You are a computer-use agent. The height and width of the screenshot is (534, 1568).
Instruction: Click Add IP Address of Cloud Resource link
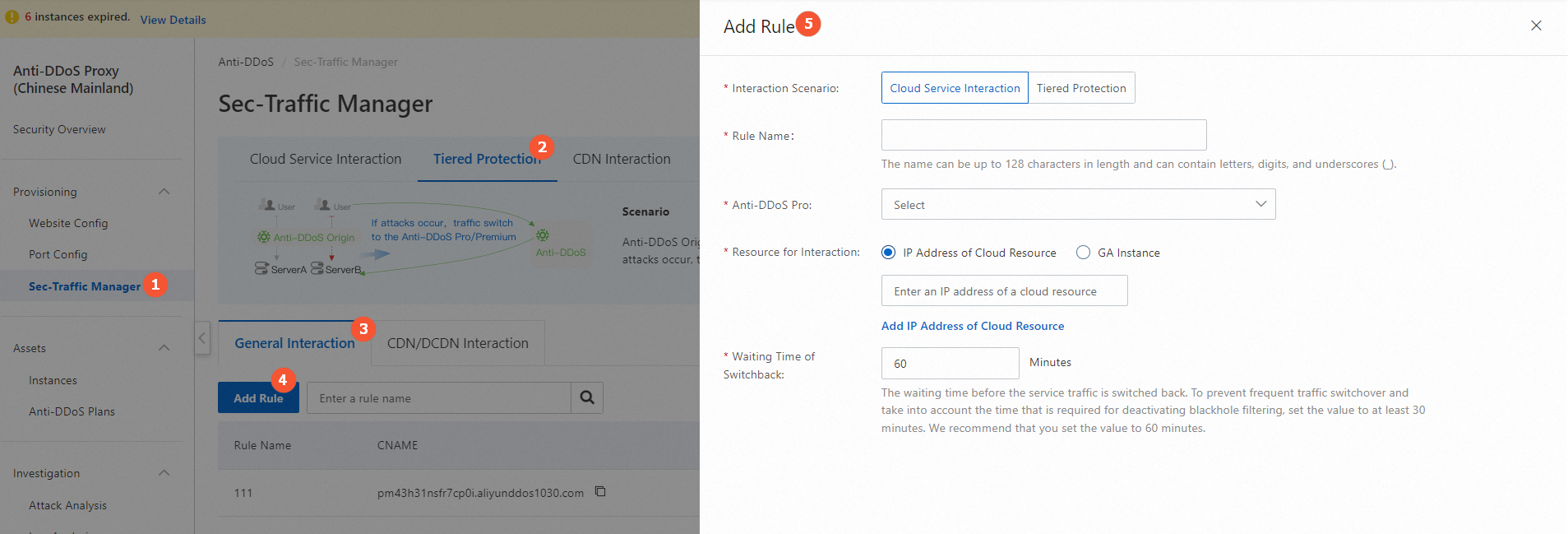(x=973, y=326)
